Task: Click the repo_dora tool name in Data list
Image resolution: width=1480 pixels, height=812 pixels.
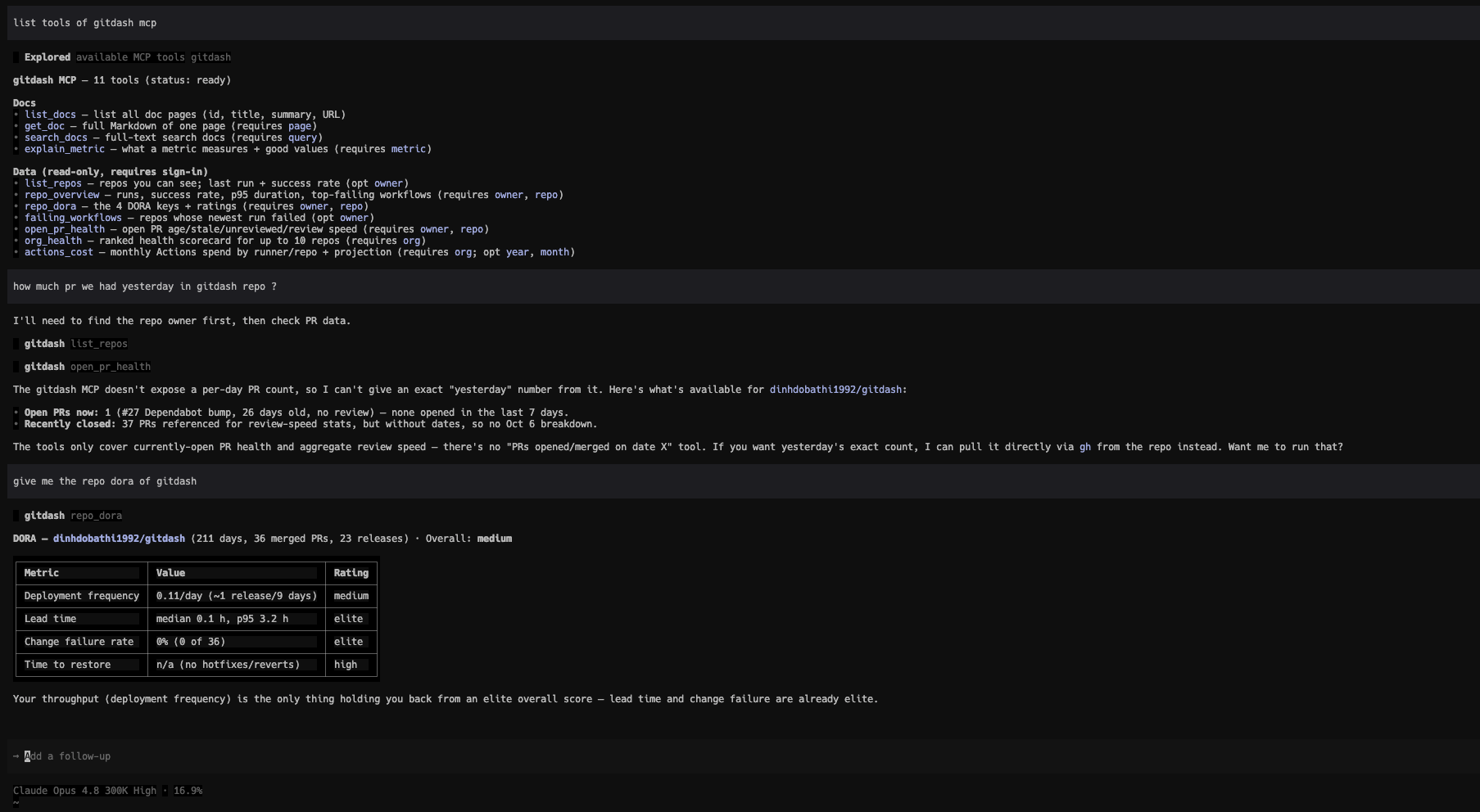Action: [x=50, y=206]
